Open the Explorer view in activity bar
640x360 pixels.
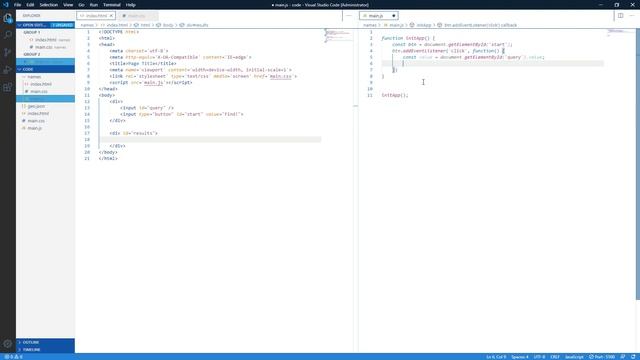pyautogui.click(x=8, y=18)
